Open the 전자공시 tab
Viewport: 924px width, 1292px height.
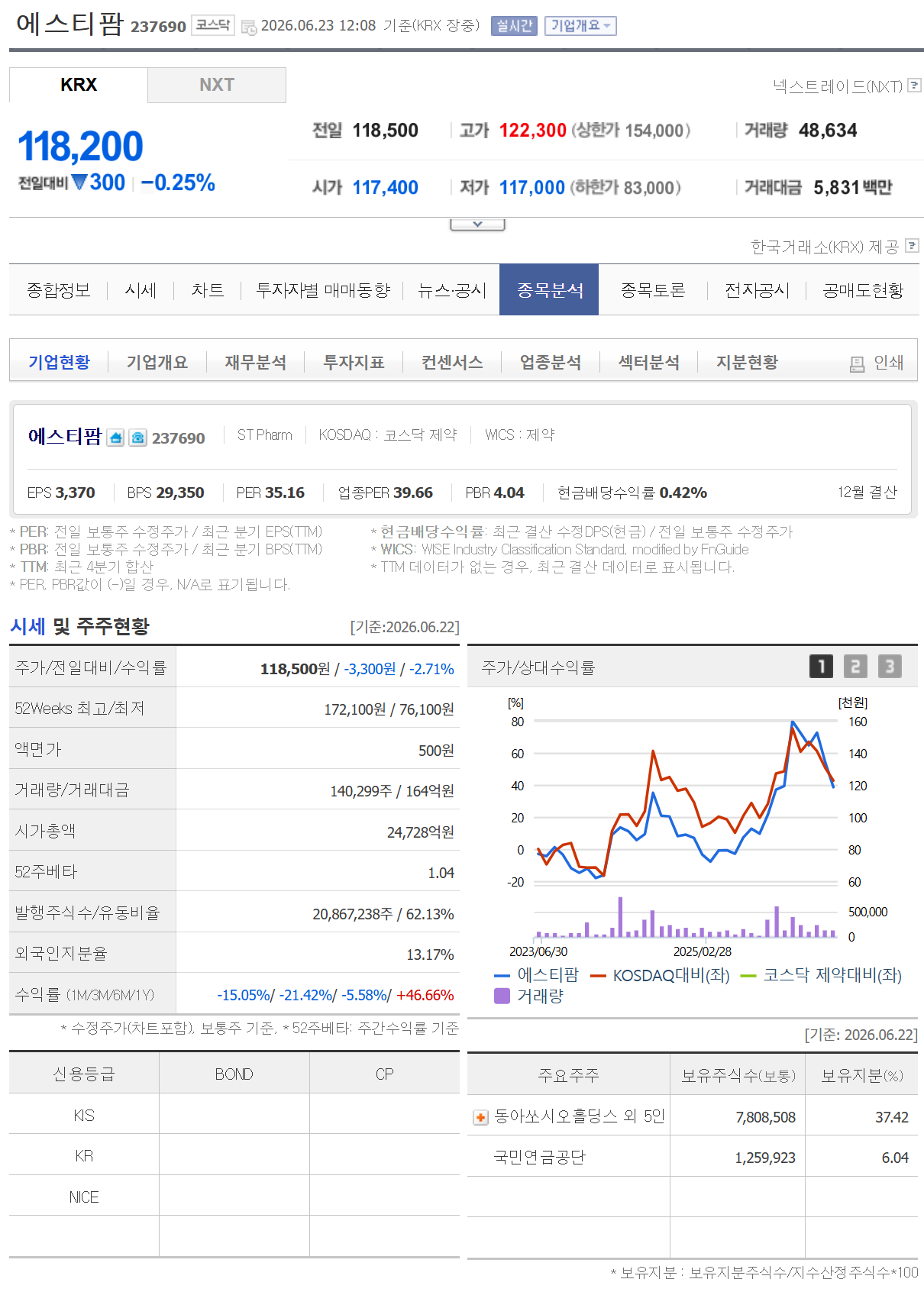(757, 290)
